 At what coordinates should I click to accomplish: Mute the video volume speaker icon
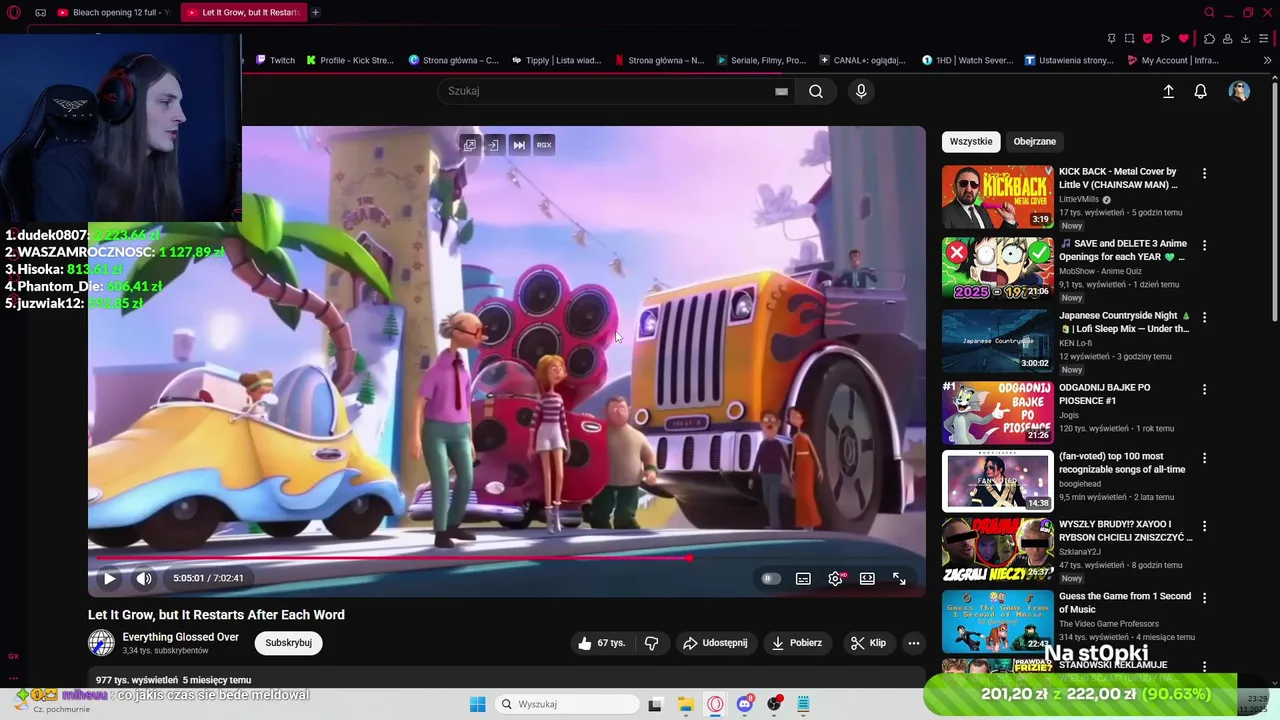144,578
